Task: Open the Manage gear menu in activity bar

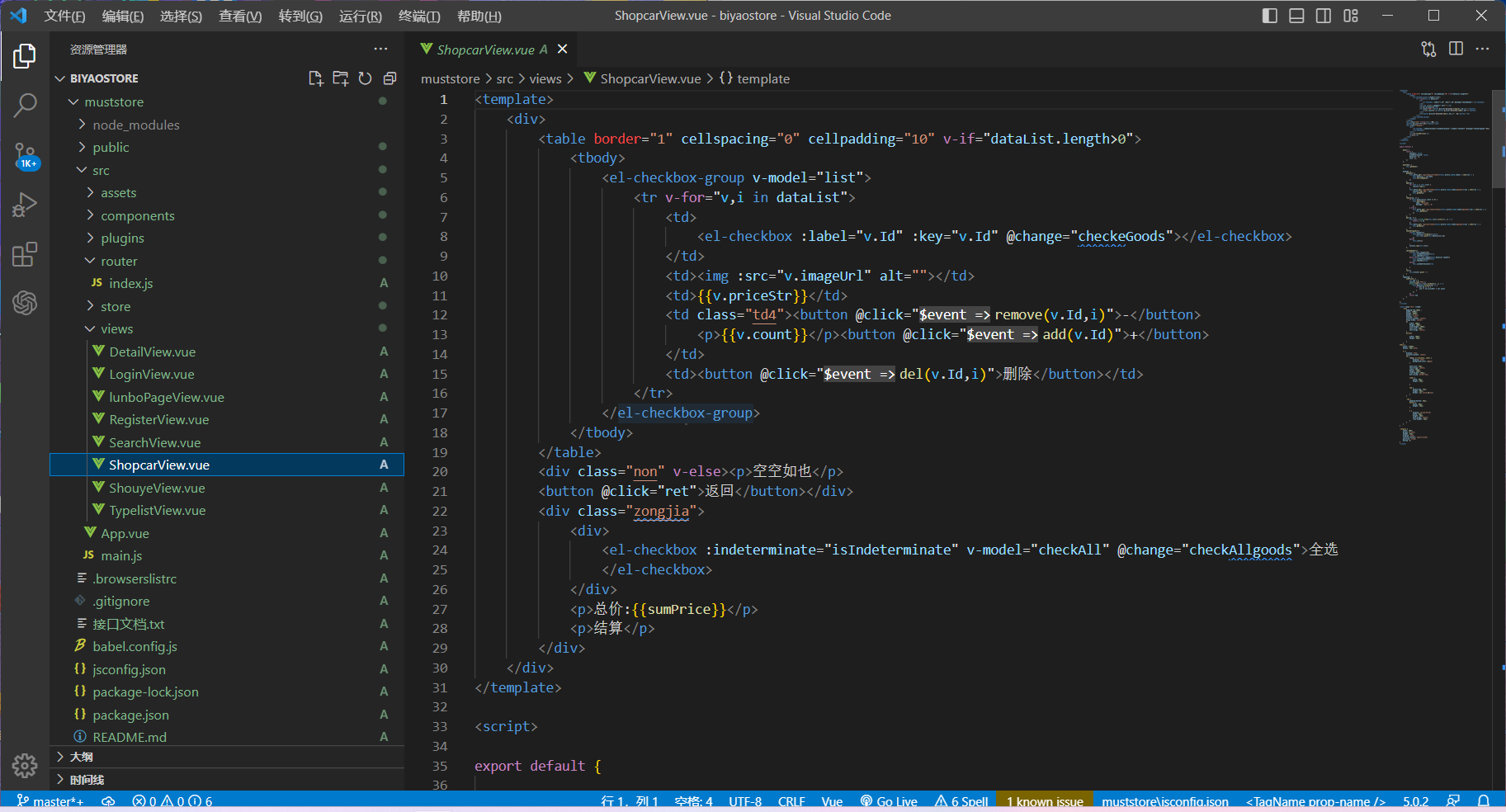Action: (25, 766)
